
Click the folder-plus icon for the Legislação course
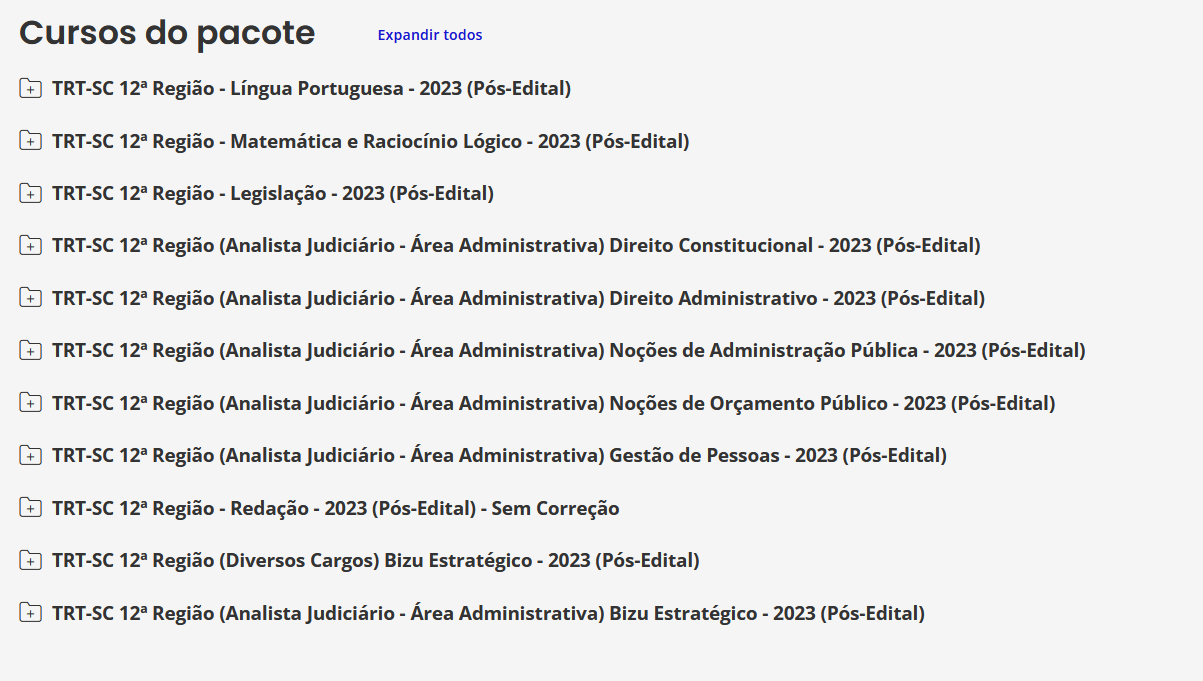(x=30, y=193)
